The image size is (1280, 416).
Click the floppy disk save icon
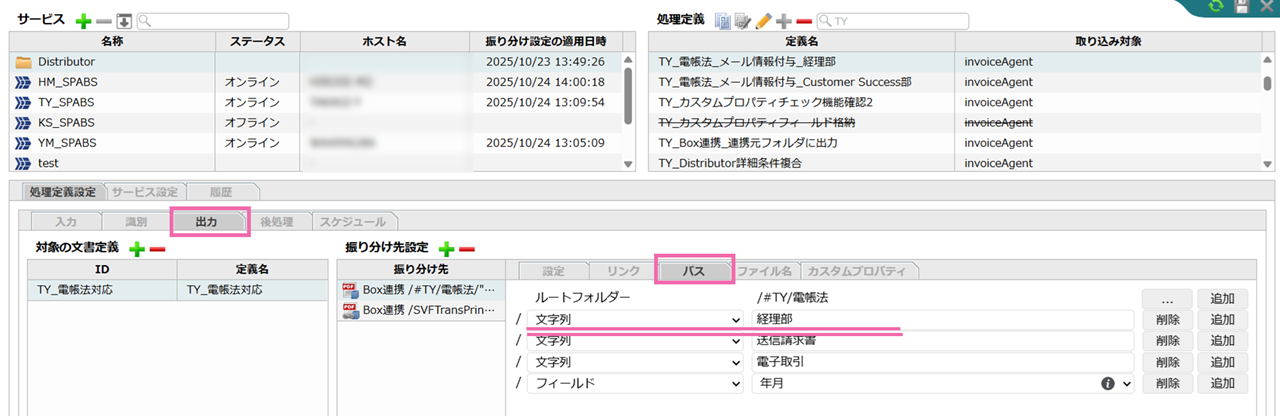point(1241,7)
